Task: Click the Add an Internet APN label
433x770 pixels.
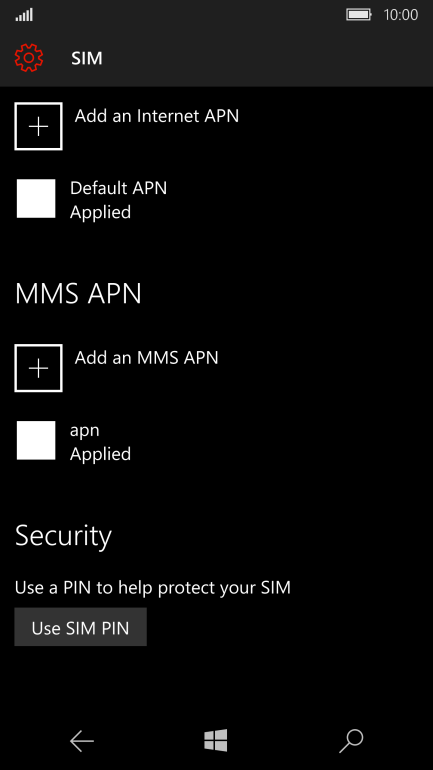Action: click(157, 116)
